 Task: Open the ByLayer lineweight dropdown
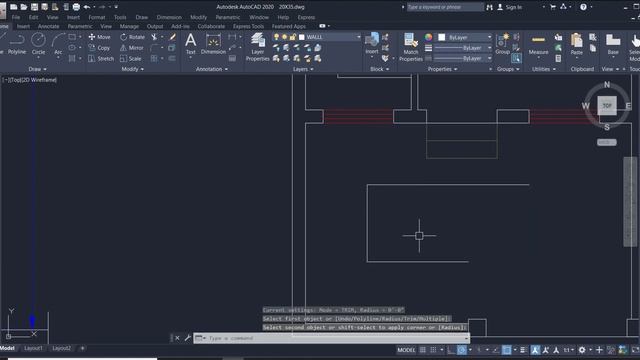coord(489,48)
